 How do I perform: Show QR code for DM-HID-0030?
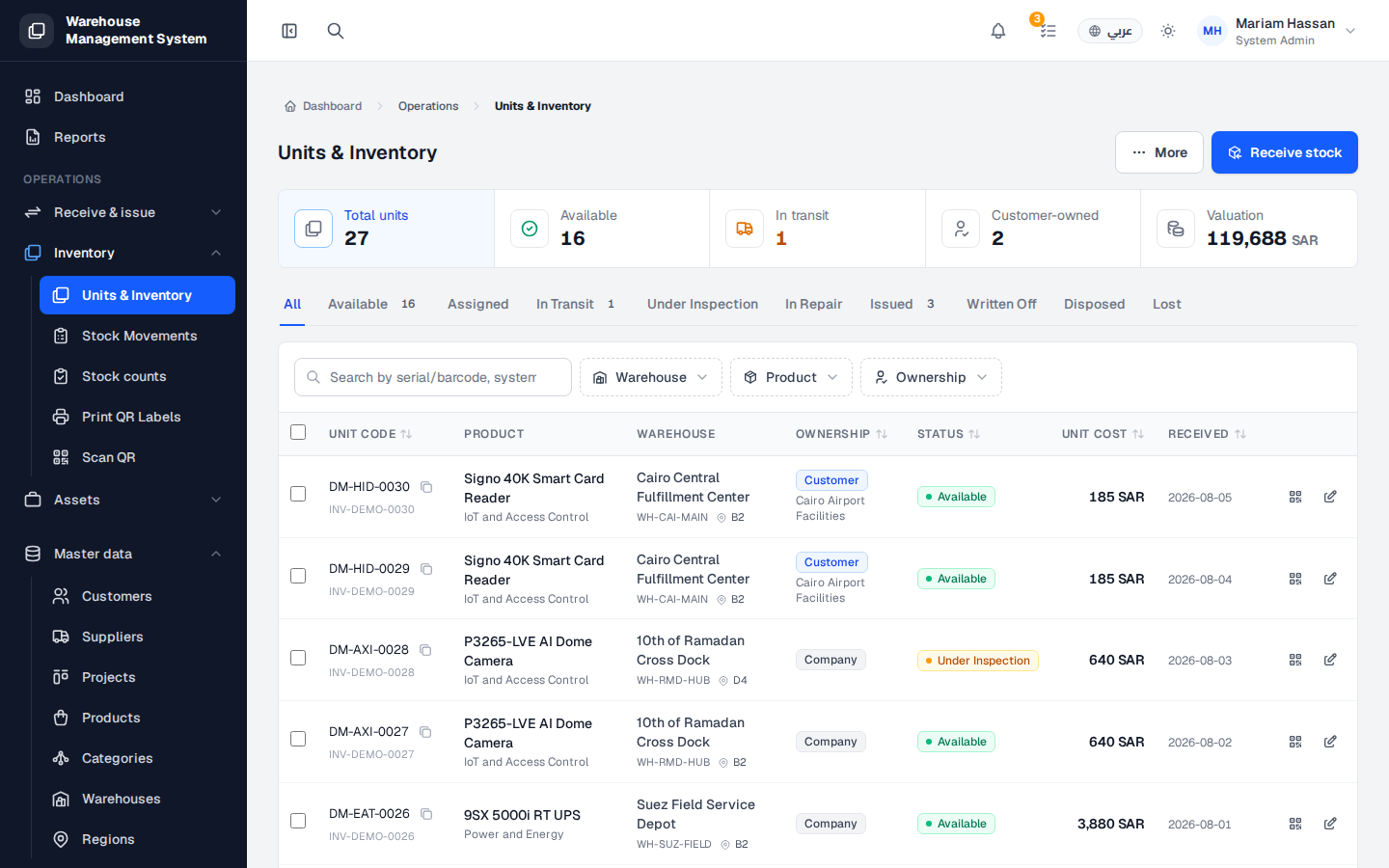click(1295, 497)
